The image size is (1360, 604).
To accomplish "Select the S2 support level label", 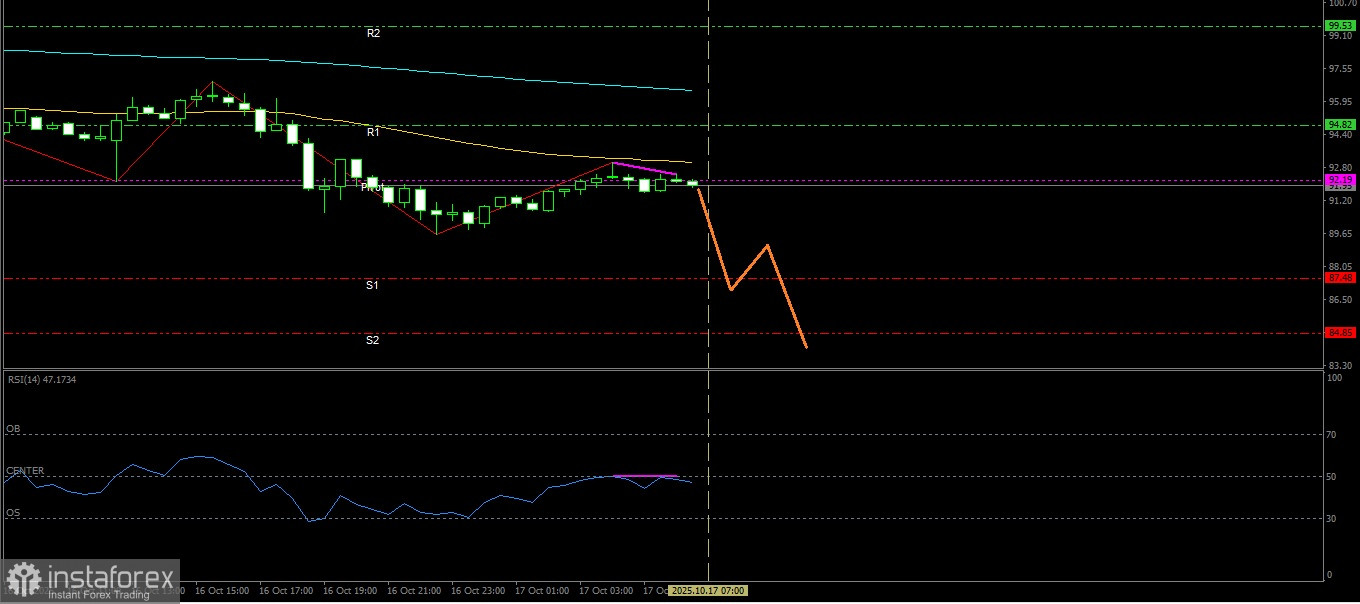I will coord(372,340).
